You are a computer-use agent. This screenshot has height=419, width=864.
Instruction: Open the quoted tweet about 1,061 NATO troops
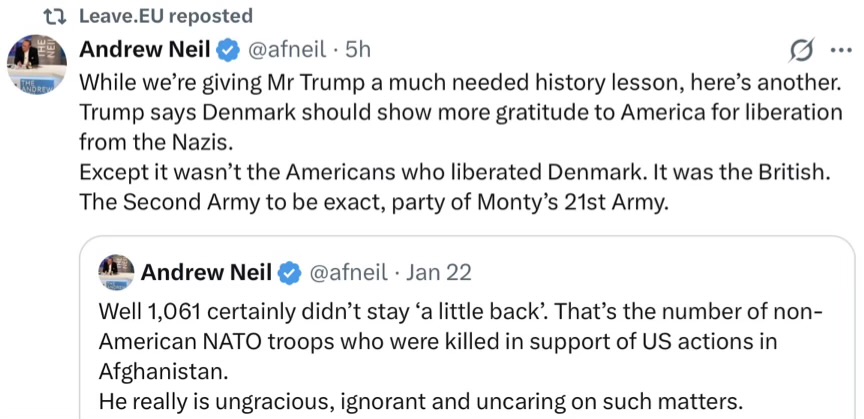[x=461, y=342]
